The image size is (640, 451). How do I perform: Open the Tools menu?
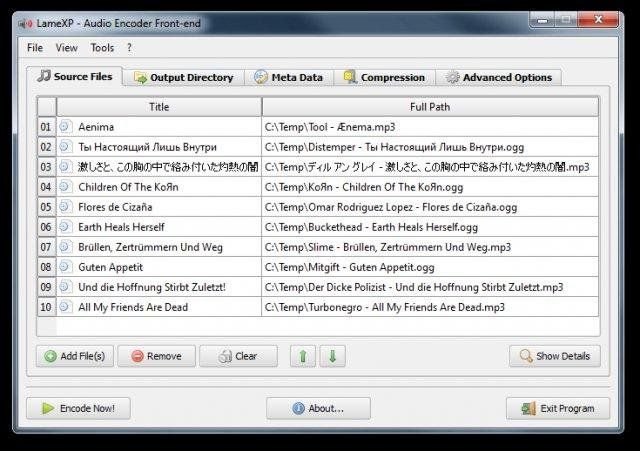click(x=102, y=48)
